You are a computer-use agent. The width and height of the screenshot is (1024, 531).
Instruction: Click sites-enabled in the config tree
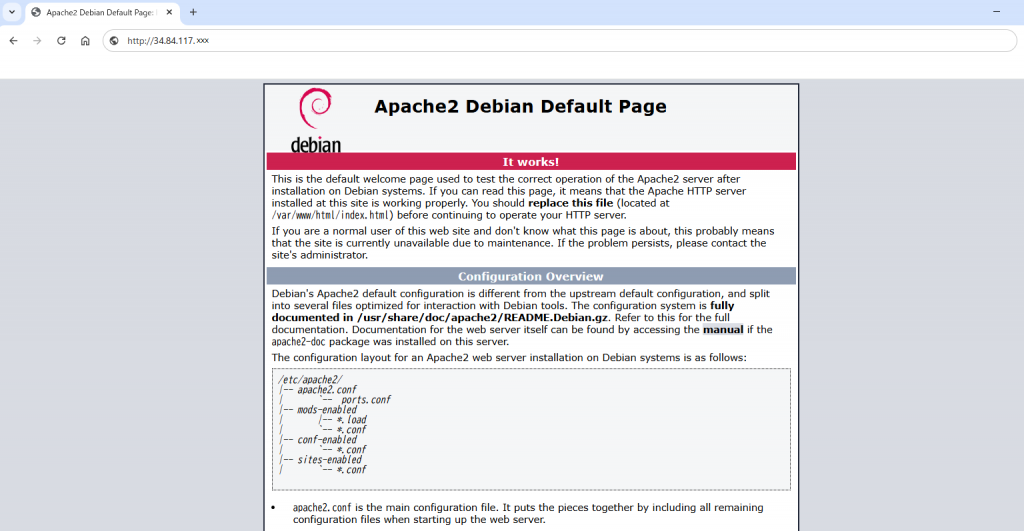329,460
